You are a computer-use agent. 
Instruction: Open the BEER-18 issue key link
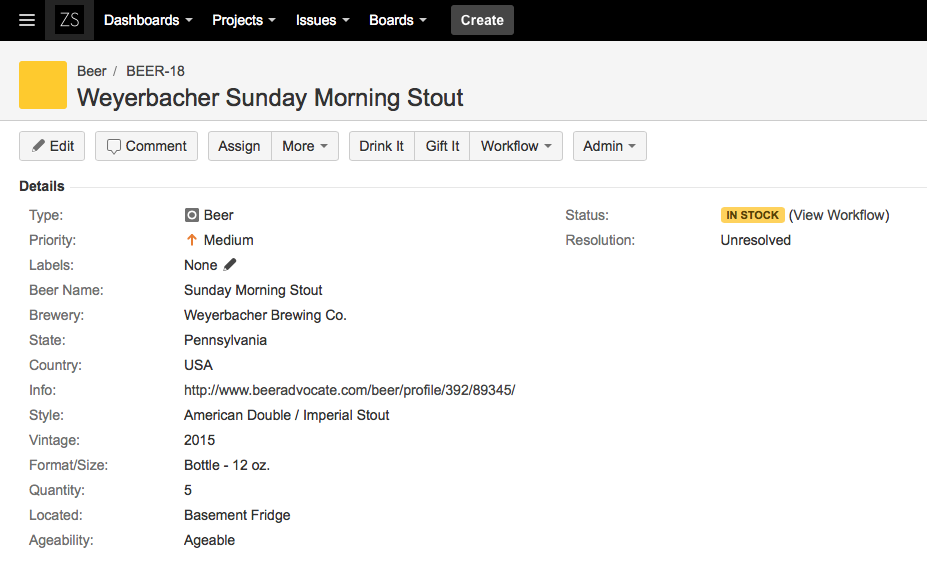[155, 71]
